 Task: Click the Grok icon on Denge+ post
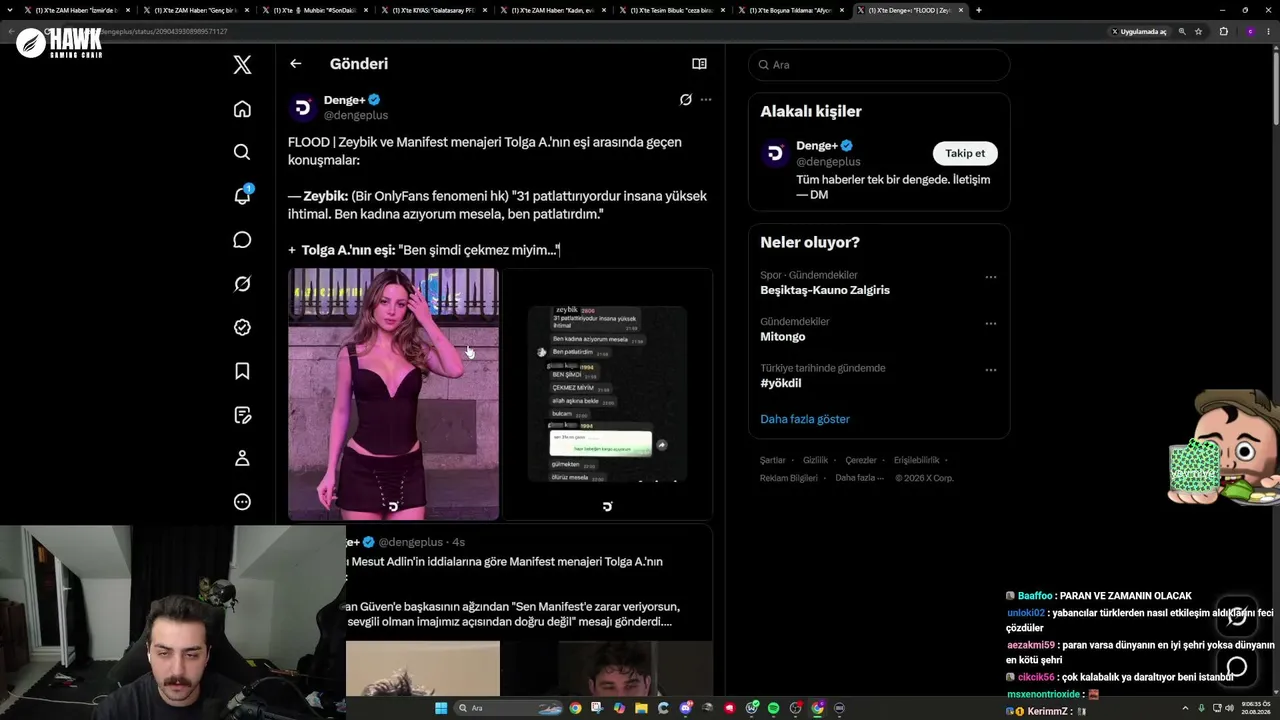(686, 100)
